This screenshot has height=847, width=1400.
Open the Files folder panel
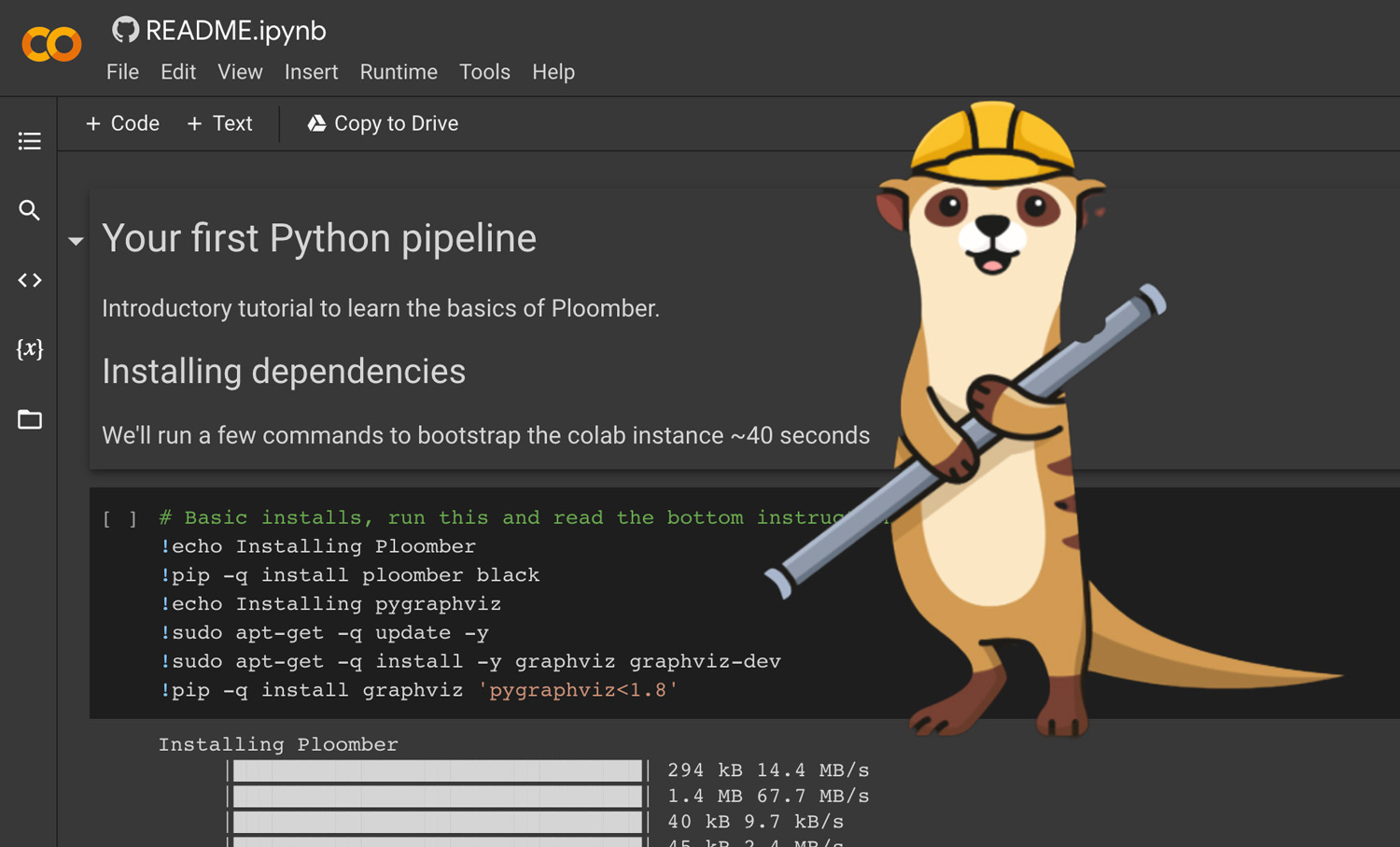29,419
